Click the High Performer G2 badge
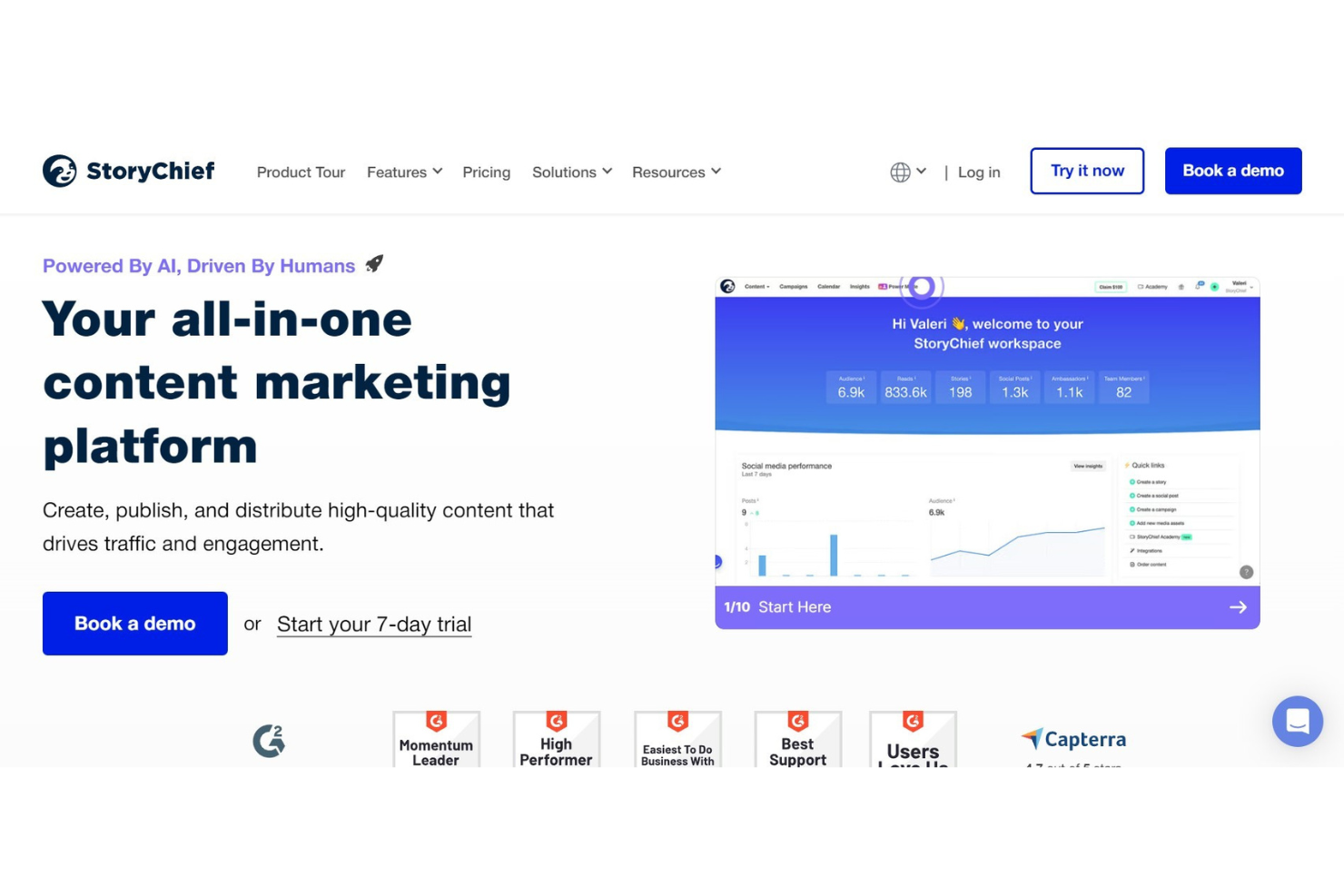The height and width of the screenshot is (896, 1344). tap(556, 740)
